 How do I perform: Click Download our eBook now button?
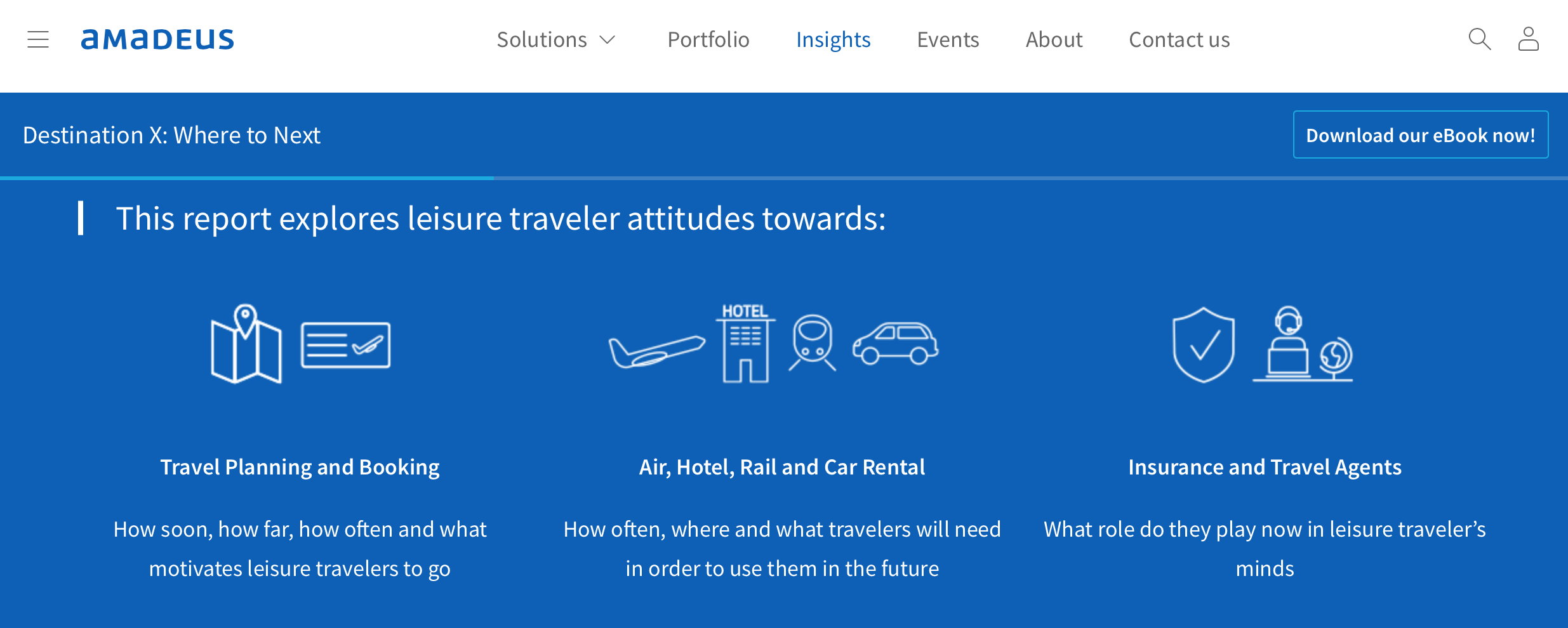click(1421, 134)
